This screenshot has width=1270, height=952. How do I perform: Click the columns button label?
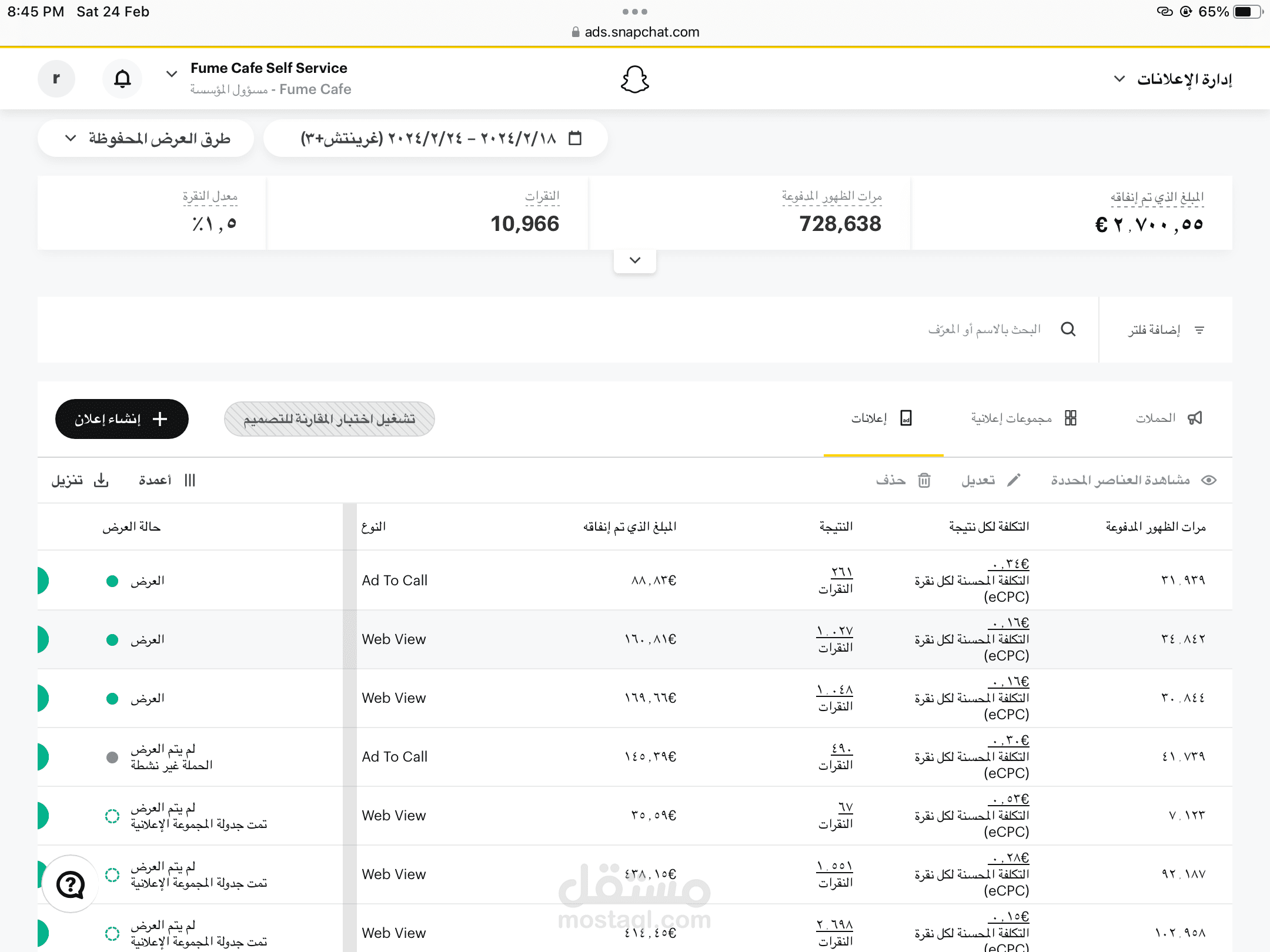pos(155,480)
